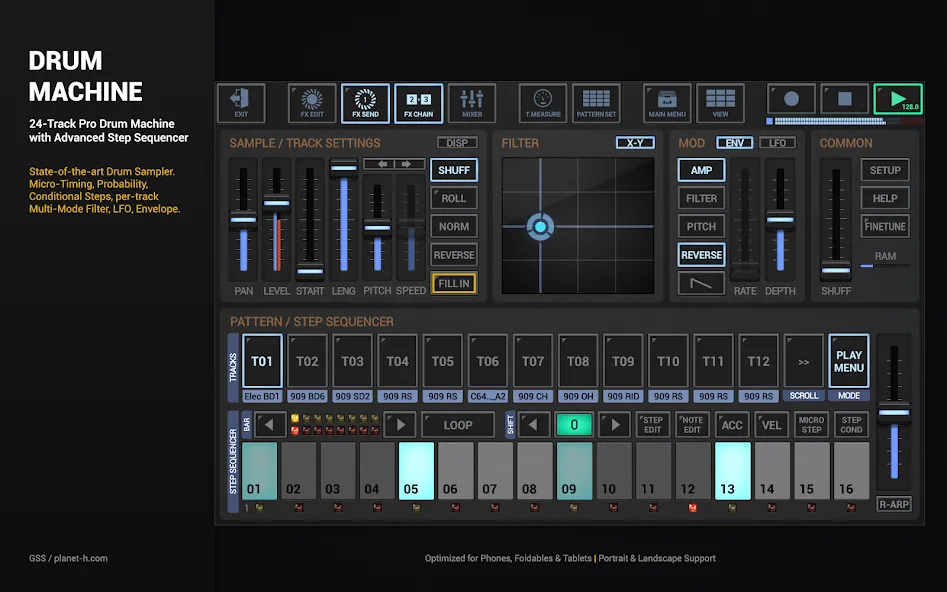The image size is (947, 592).
Task: Toggle the ROLL mode
Action: tap(454, 198)
